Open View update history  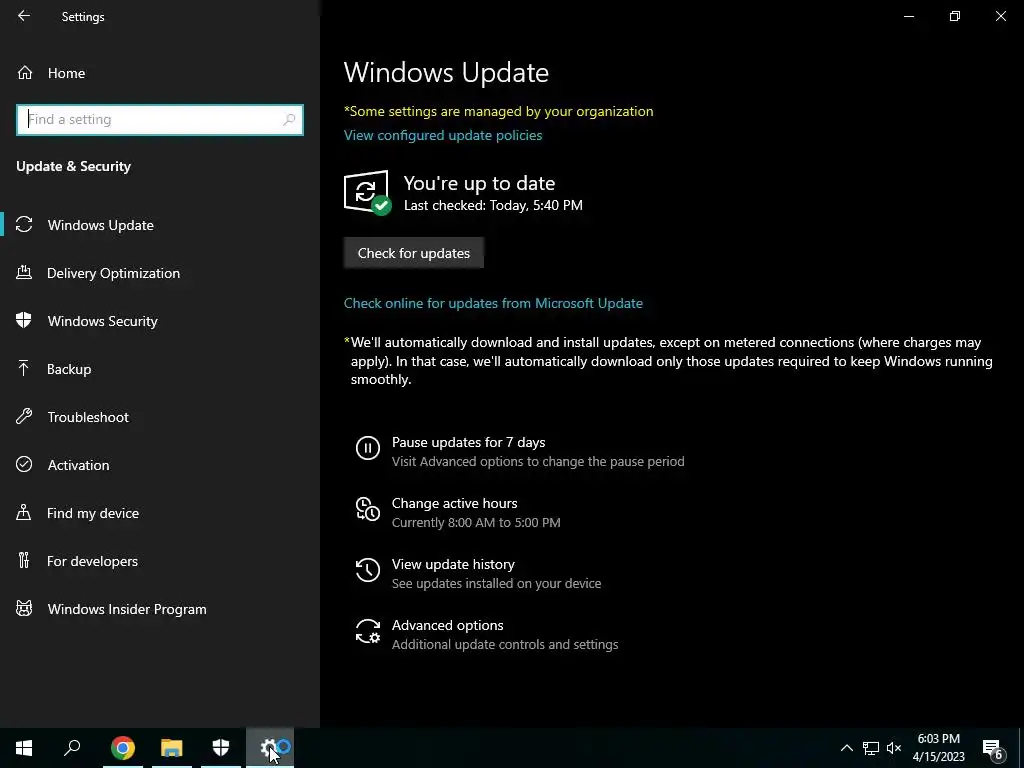453,564
